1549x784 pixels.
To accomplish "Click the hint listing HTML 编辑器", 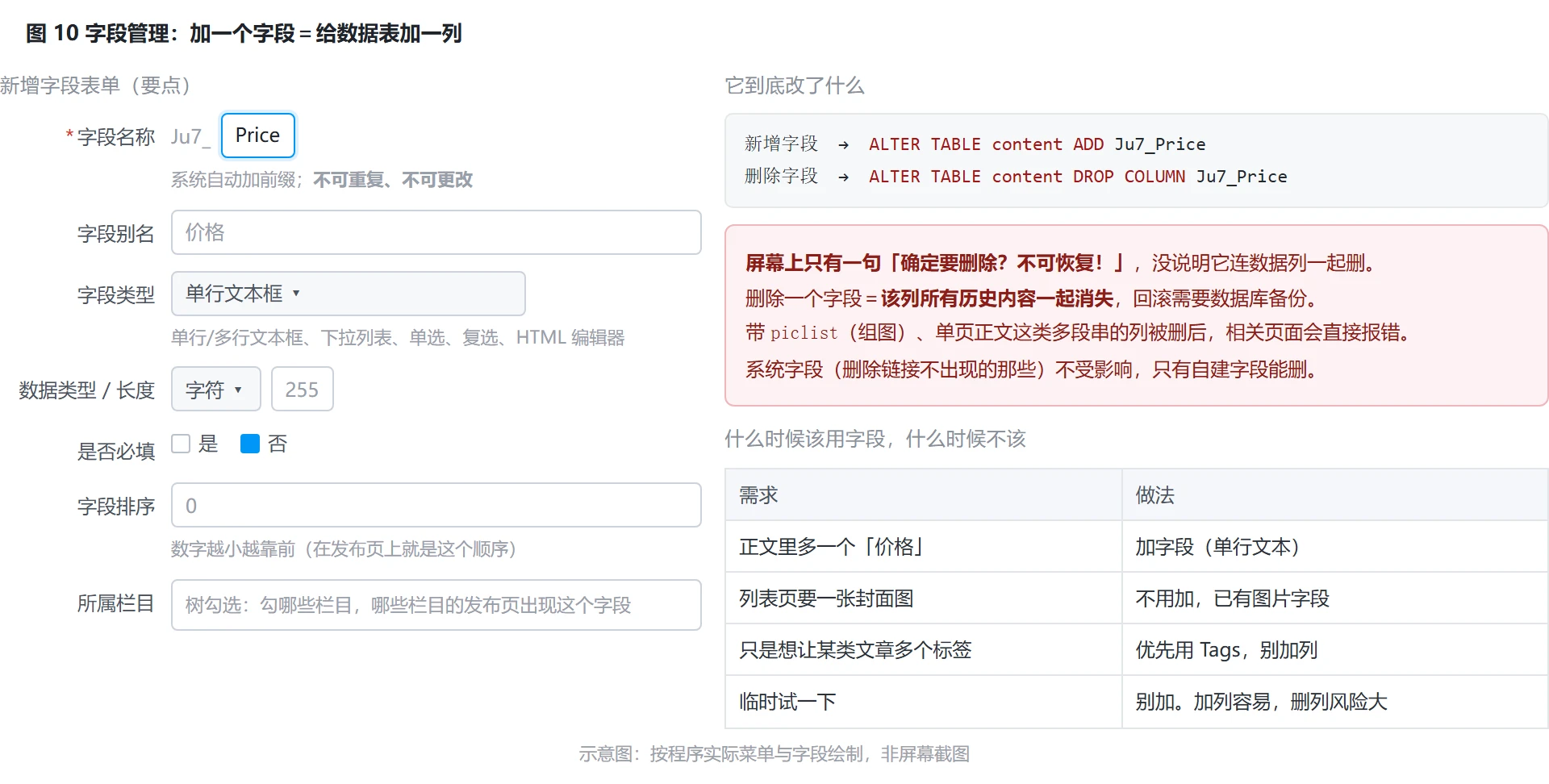I will pos(398,337).
